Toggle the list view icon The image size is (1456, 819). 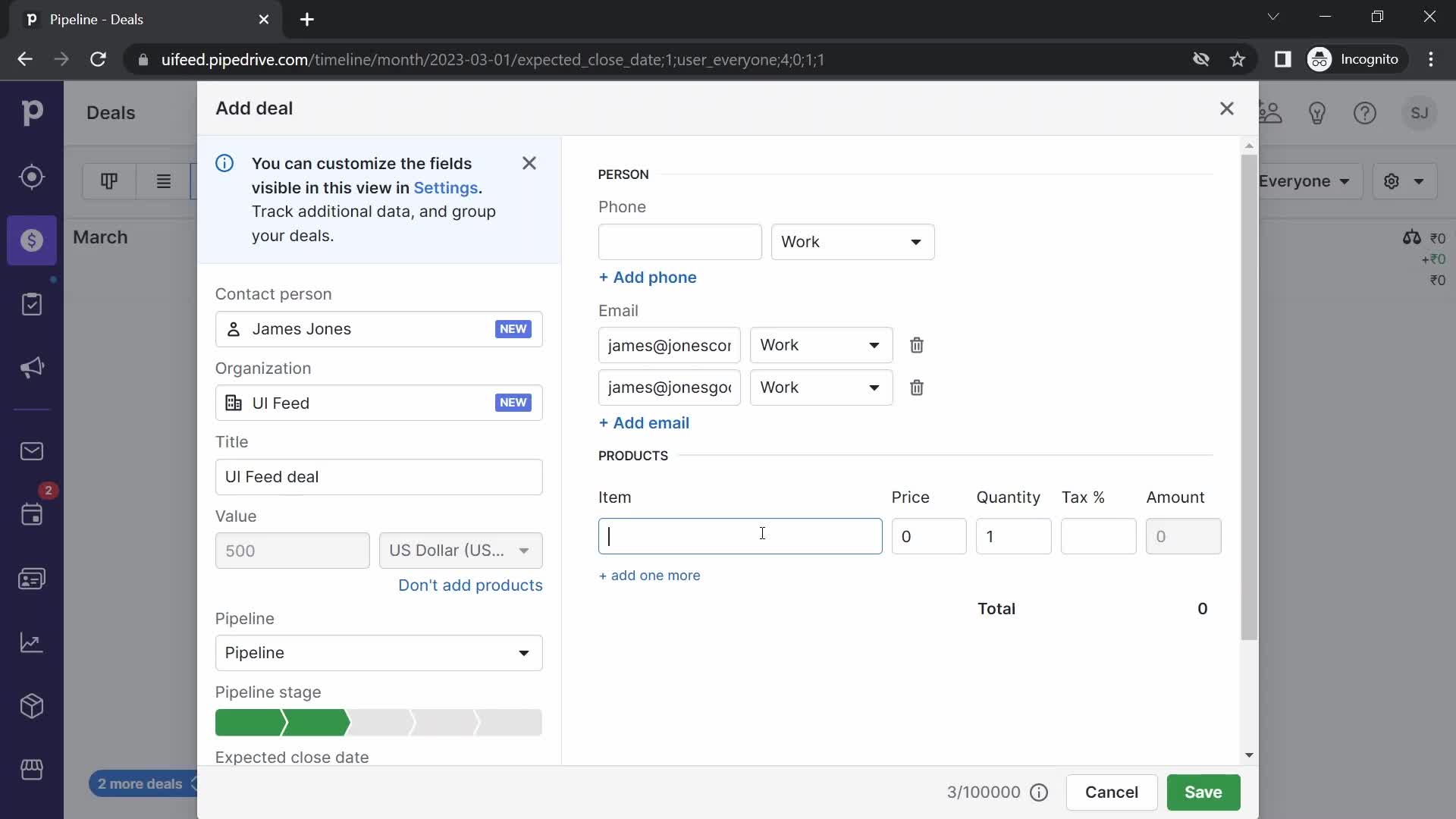click(x=162, y=182)
